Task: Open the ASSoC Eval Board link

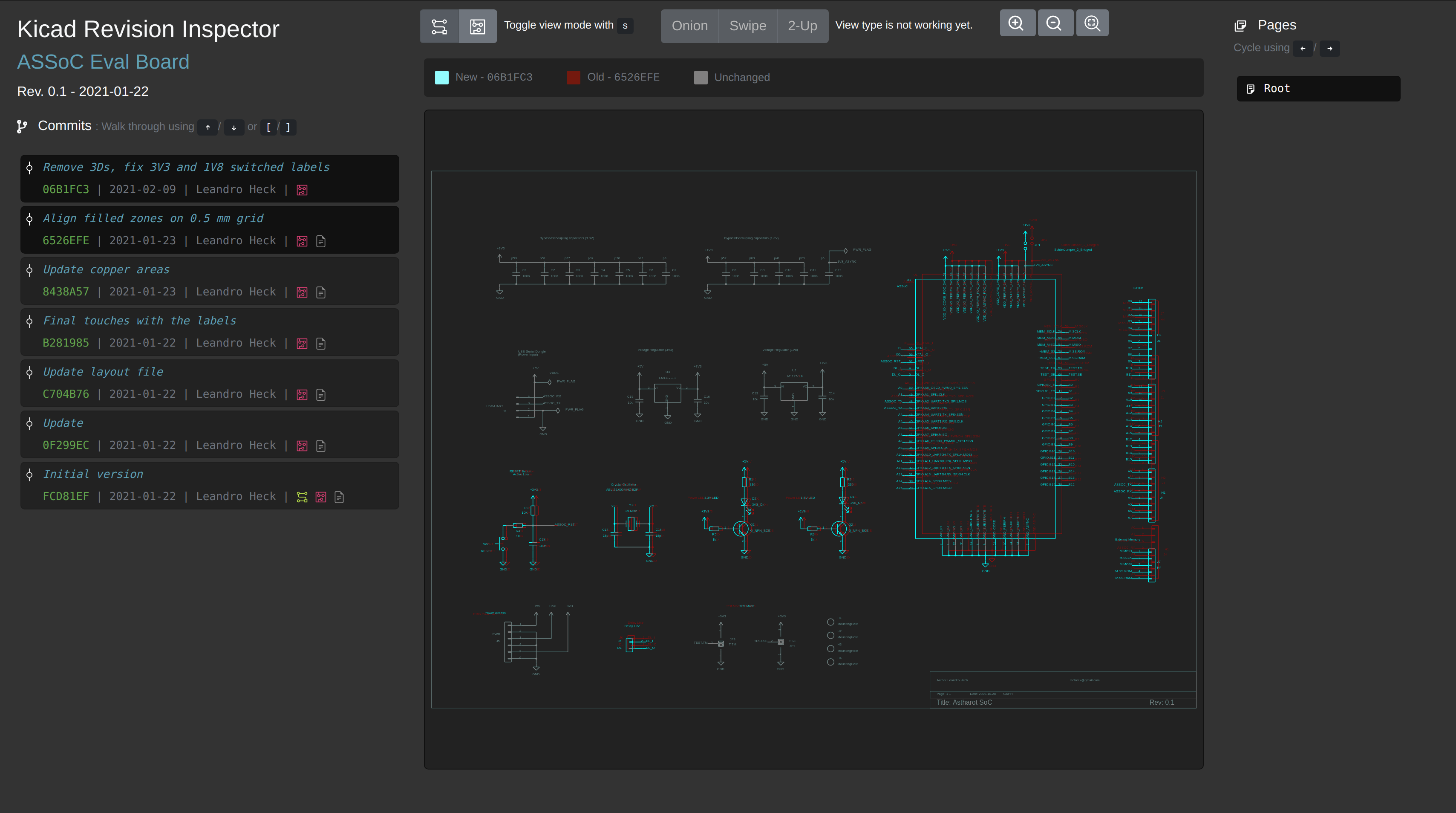Action: [104, 62]
